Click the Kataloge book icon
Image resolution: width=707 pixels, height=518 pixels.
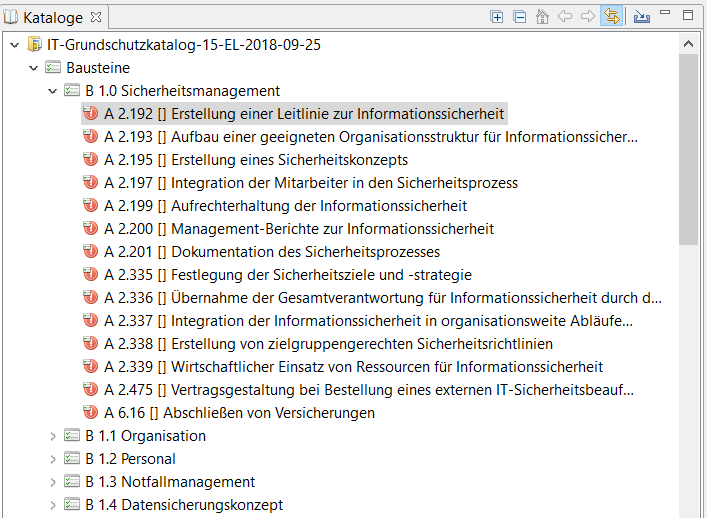pyautogui.click(x=11, y=17)
